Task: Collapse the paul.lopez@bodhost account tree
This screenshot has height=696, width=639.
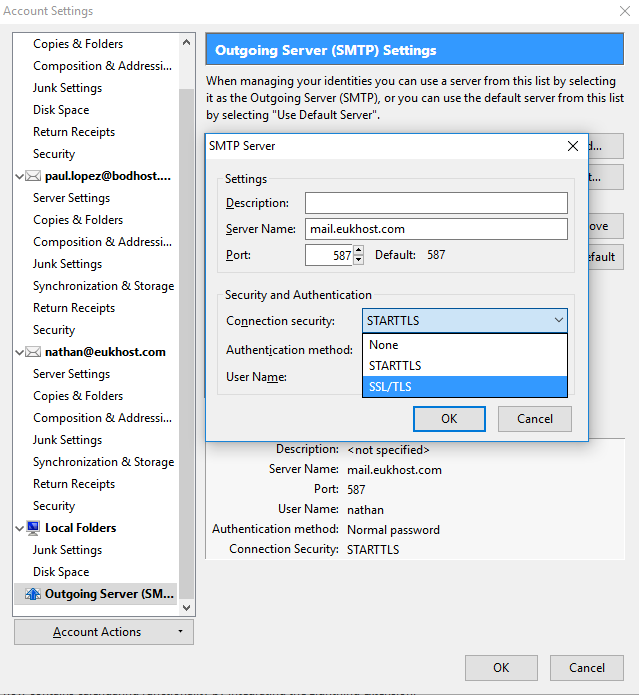Action: point(21,176)
